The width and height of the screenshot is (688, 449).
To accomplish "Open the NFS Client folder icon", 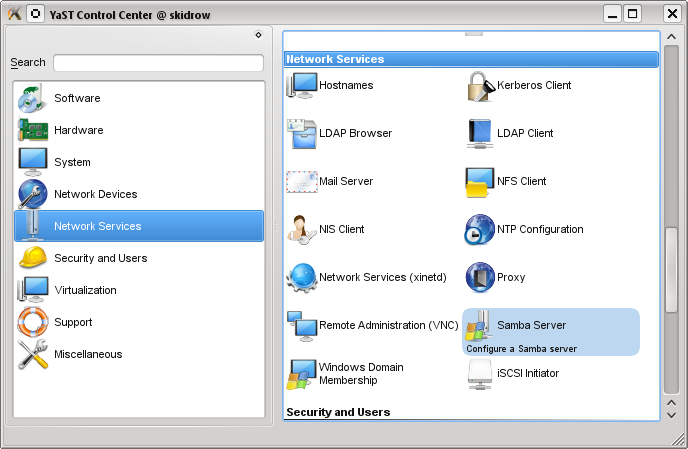I will pos(480,182).
